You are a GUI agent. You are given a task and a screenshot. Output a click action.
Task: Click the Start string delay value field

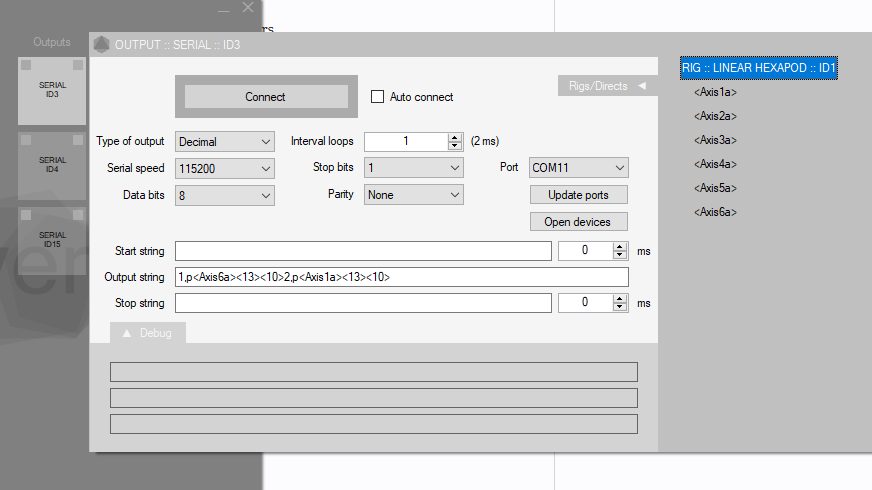click(x=585, y=251)
